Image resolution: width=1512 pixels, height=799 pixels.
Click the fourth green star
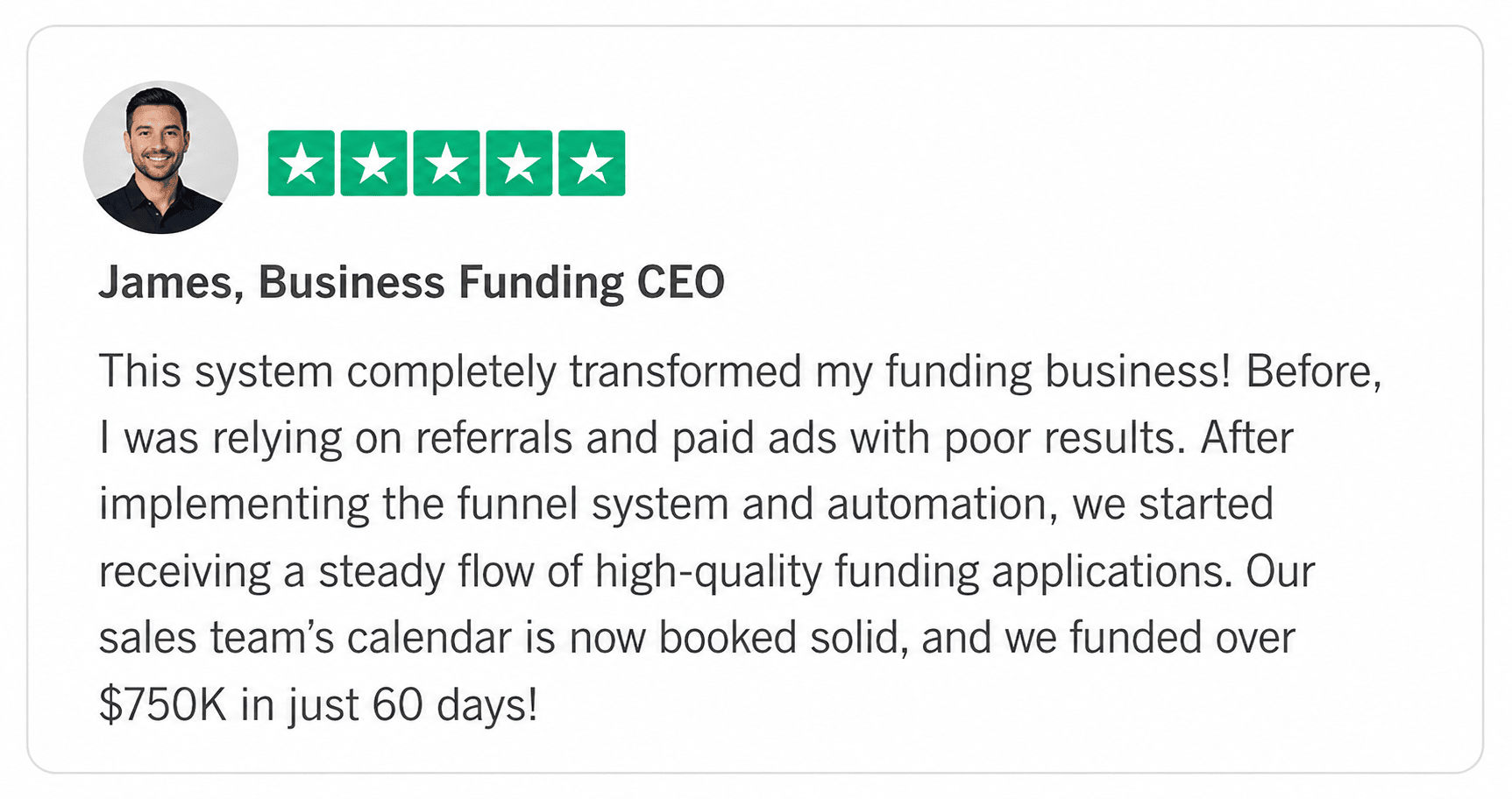click(x=519, y=163)
